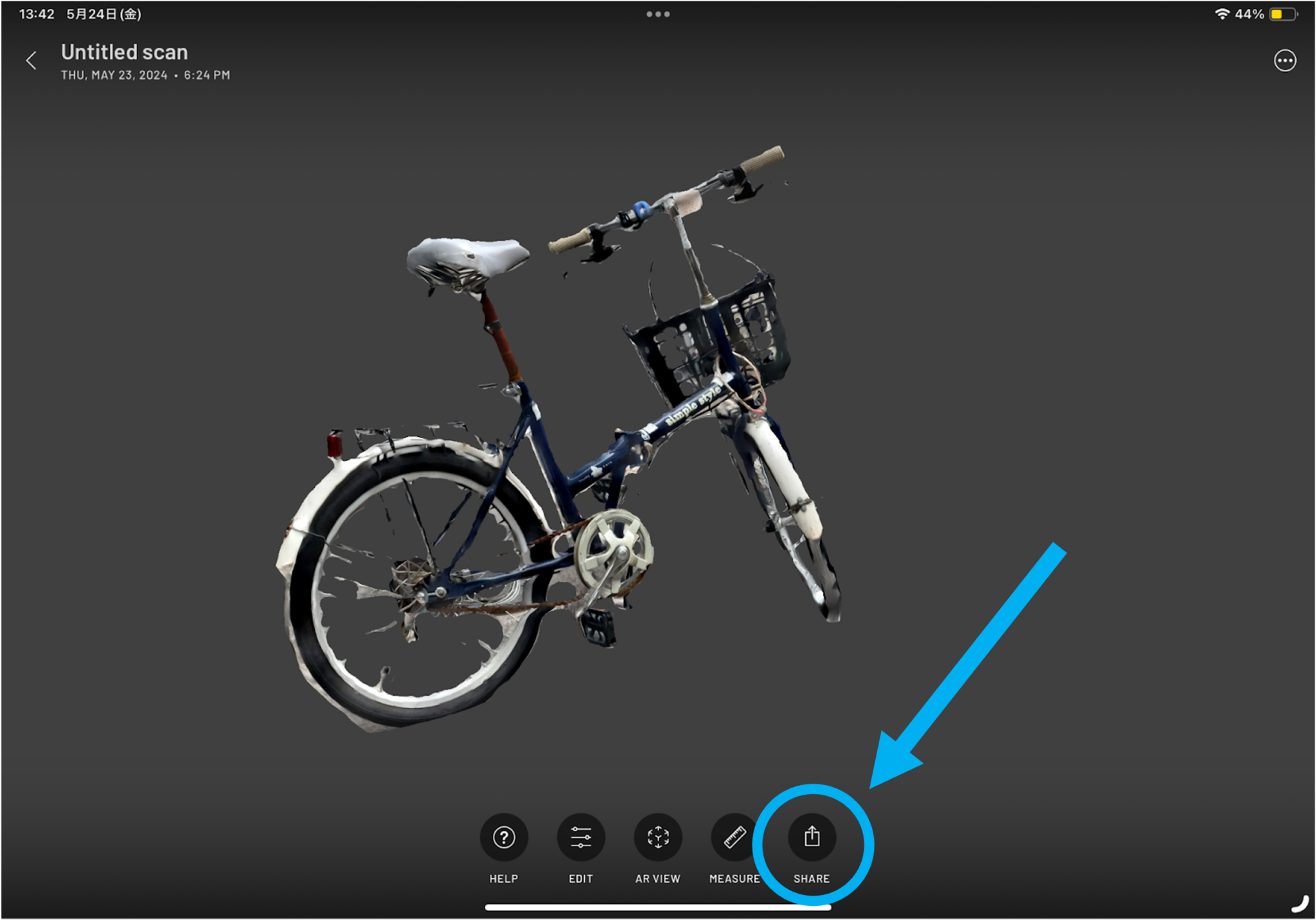Open the more options menu
The width and height of the screenshot is (1316, 920).
(x=1285, y=60)
